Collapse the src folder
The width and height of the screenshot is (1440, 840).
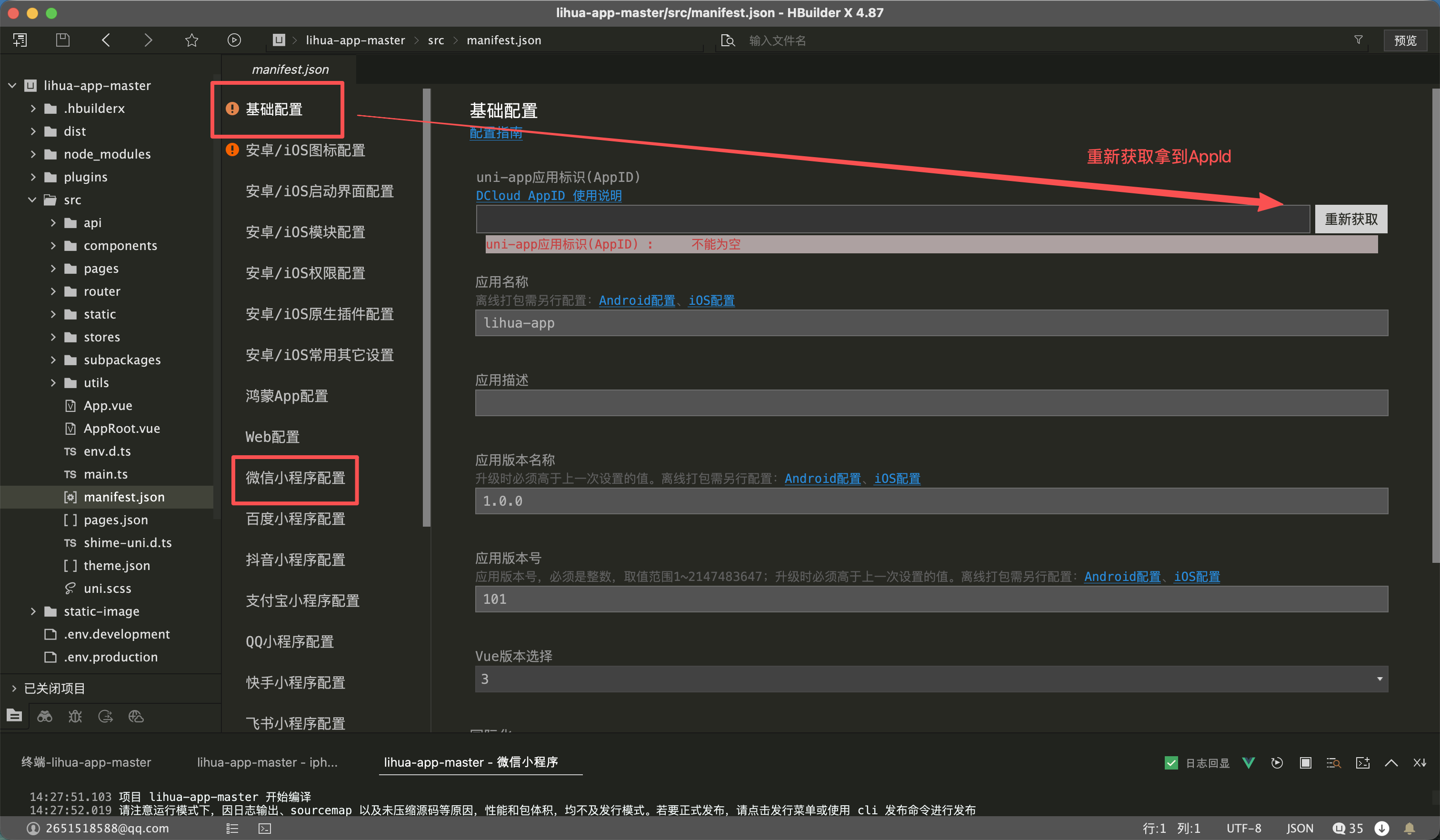coord(32,200)
